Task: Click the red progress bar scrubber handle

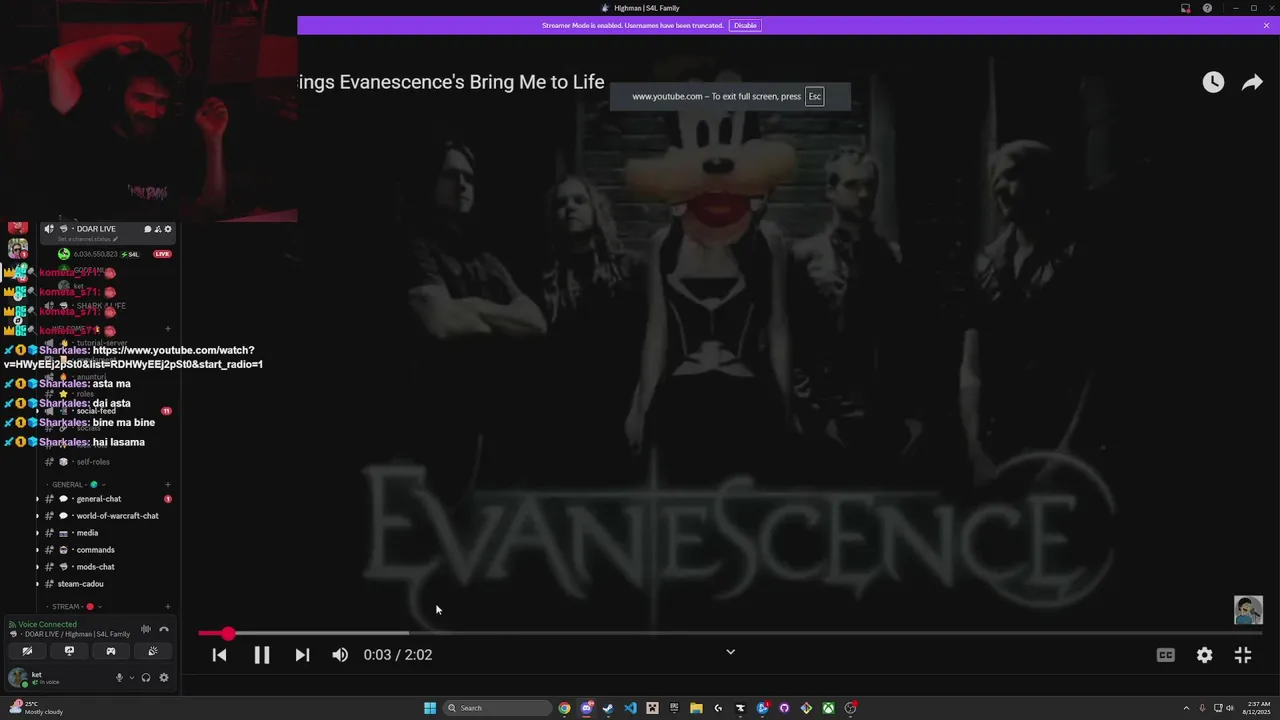Action: click(228, 633)
